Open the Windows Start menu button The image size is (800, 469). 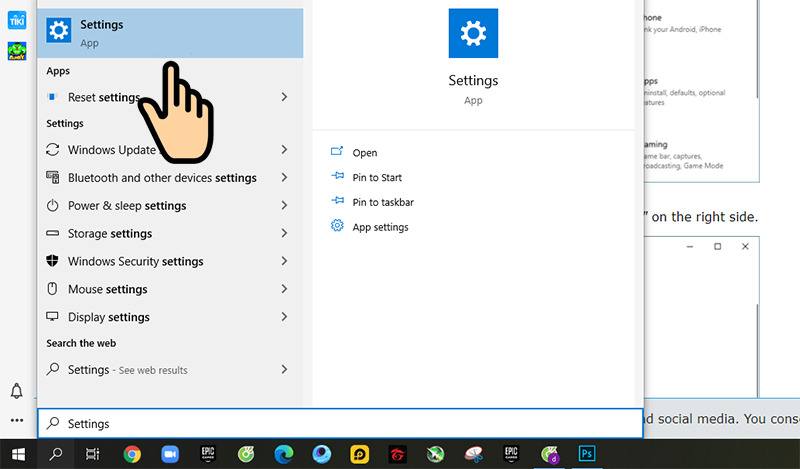18,454
